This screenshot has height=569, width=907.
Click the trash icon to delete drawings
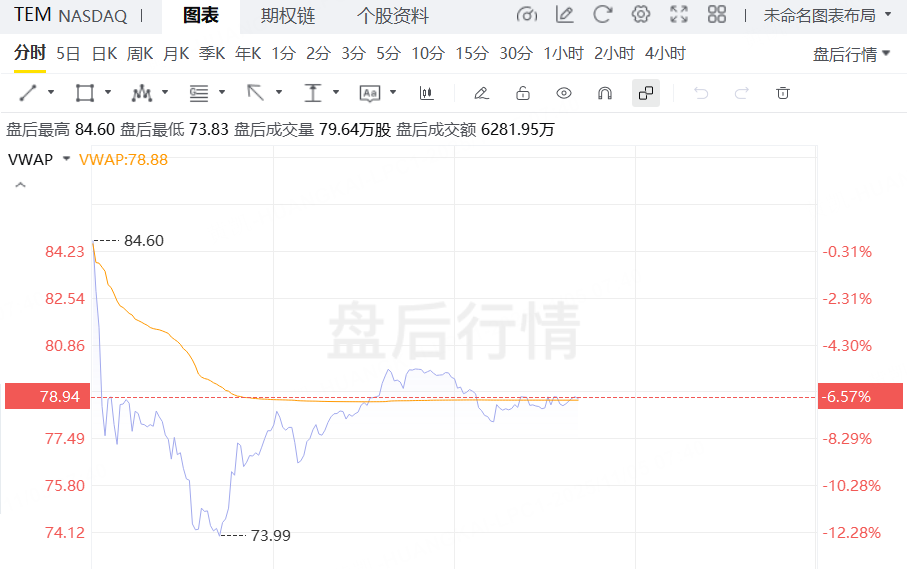tap(783, 93)
